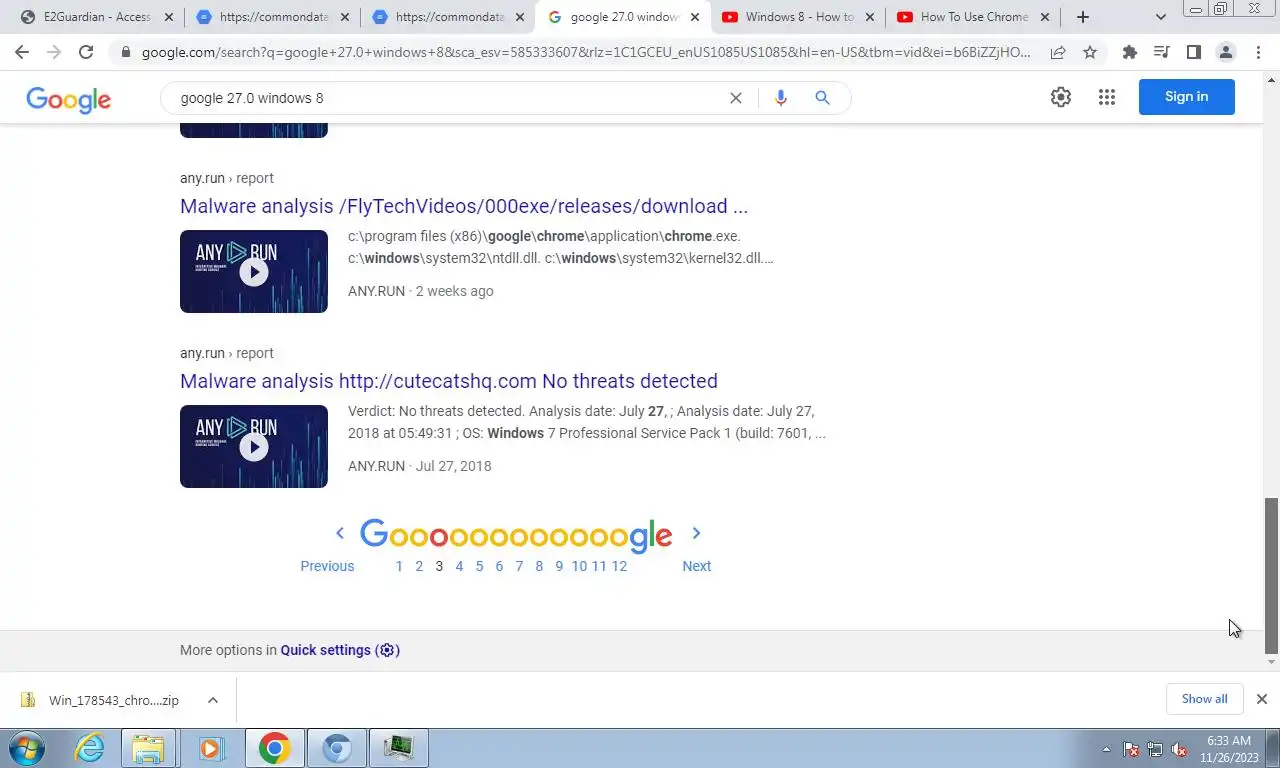Switch to Google Chrome in the taskbar

(x=274, y=748)
